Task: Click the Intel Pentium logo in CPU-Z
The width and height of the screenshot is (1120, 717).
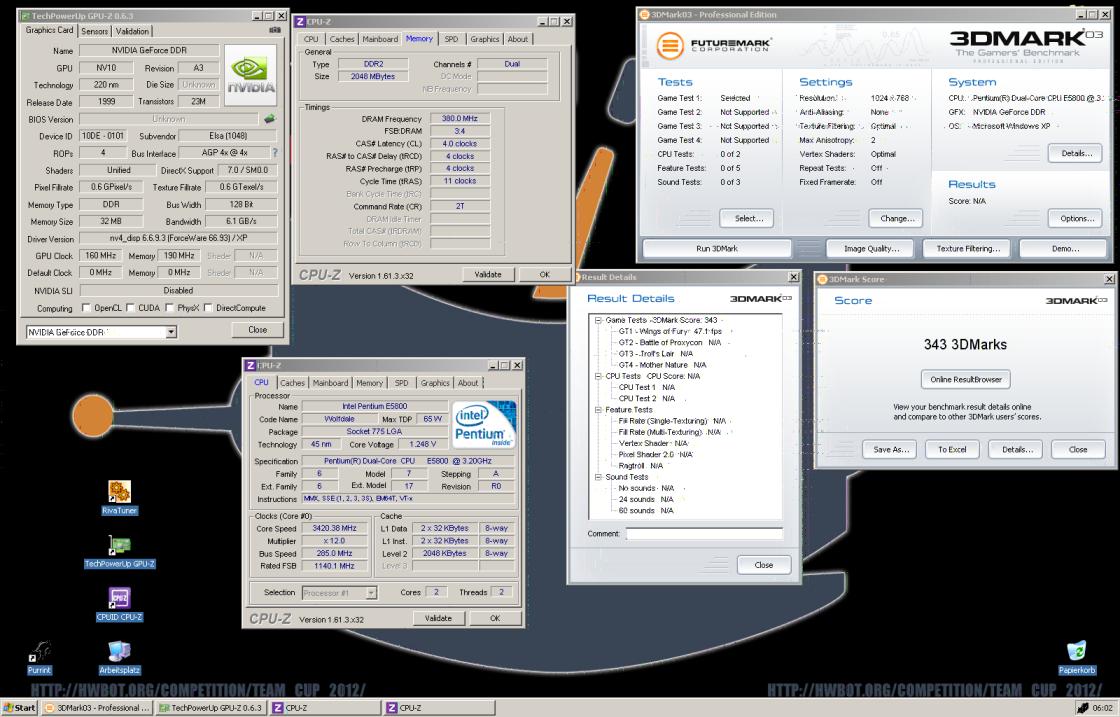Action: tap(484, 424)
